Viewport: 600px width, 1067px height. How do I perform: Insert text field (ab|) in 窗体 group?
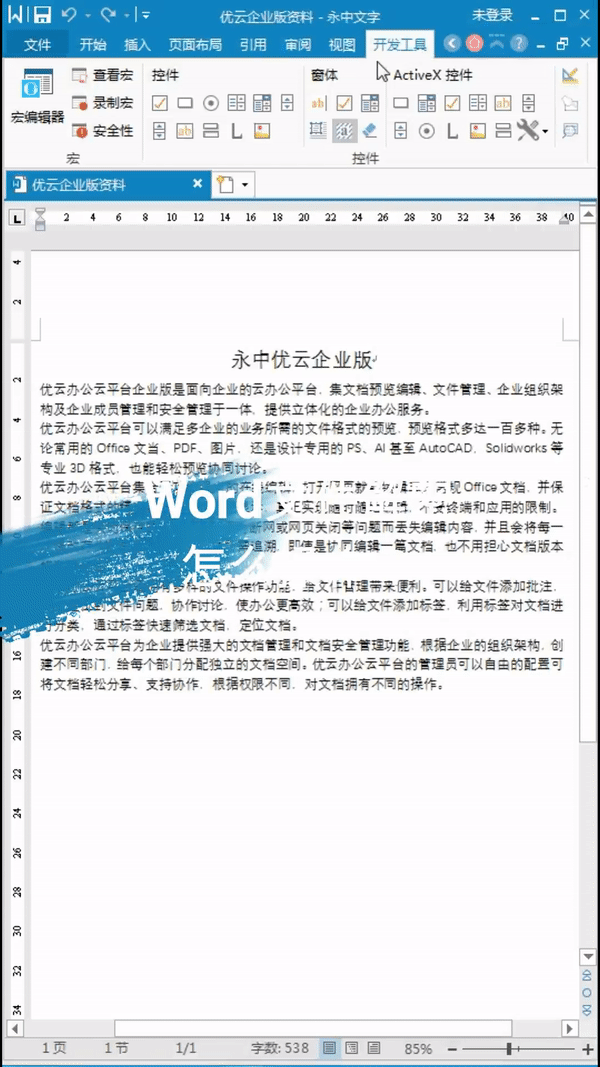[319, 103]
